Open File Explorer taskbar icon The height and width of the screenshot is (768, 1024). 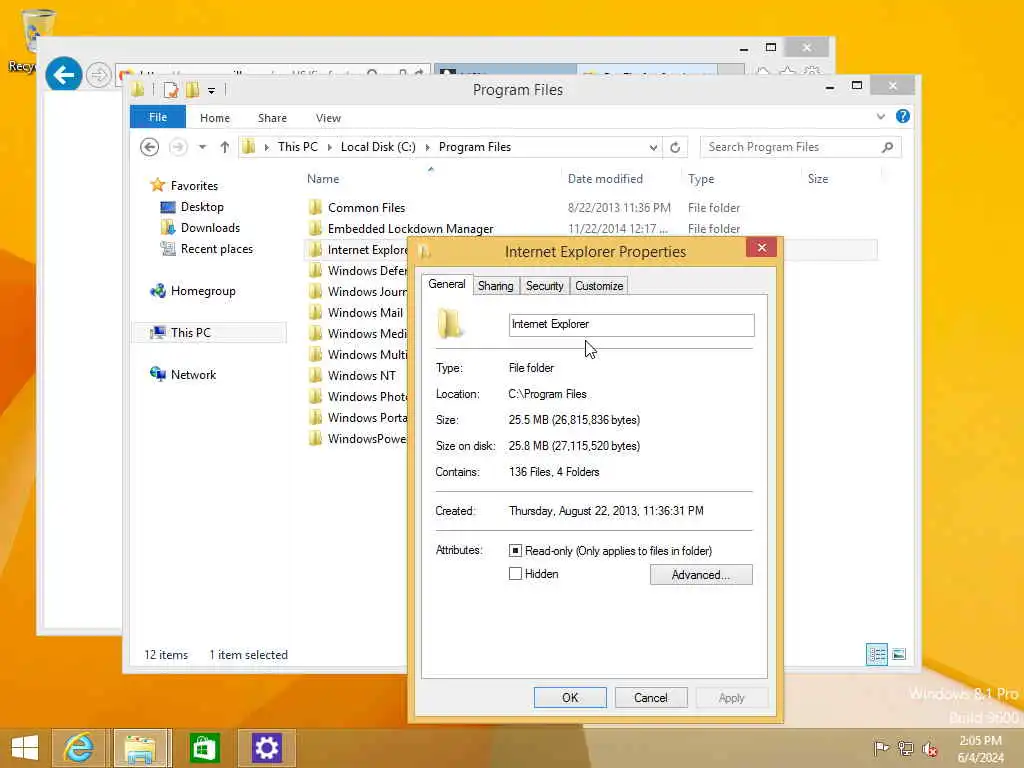coord(142,748)
